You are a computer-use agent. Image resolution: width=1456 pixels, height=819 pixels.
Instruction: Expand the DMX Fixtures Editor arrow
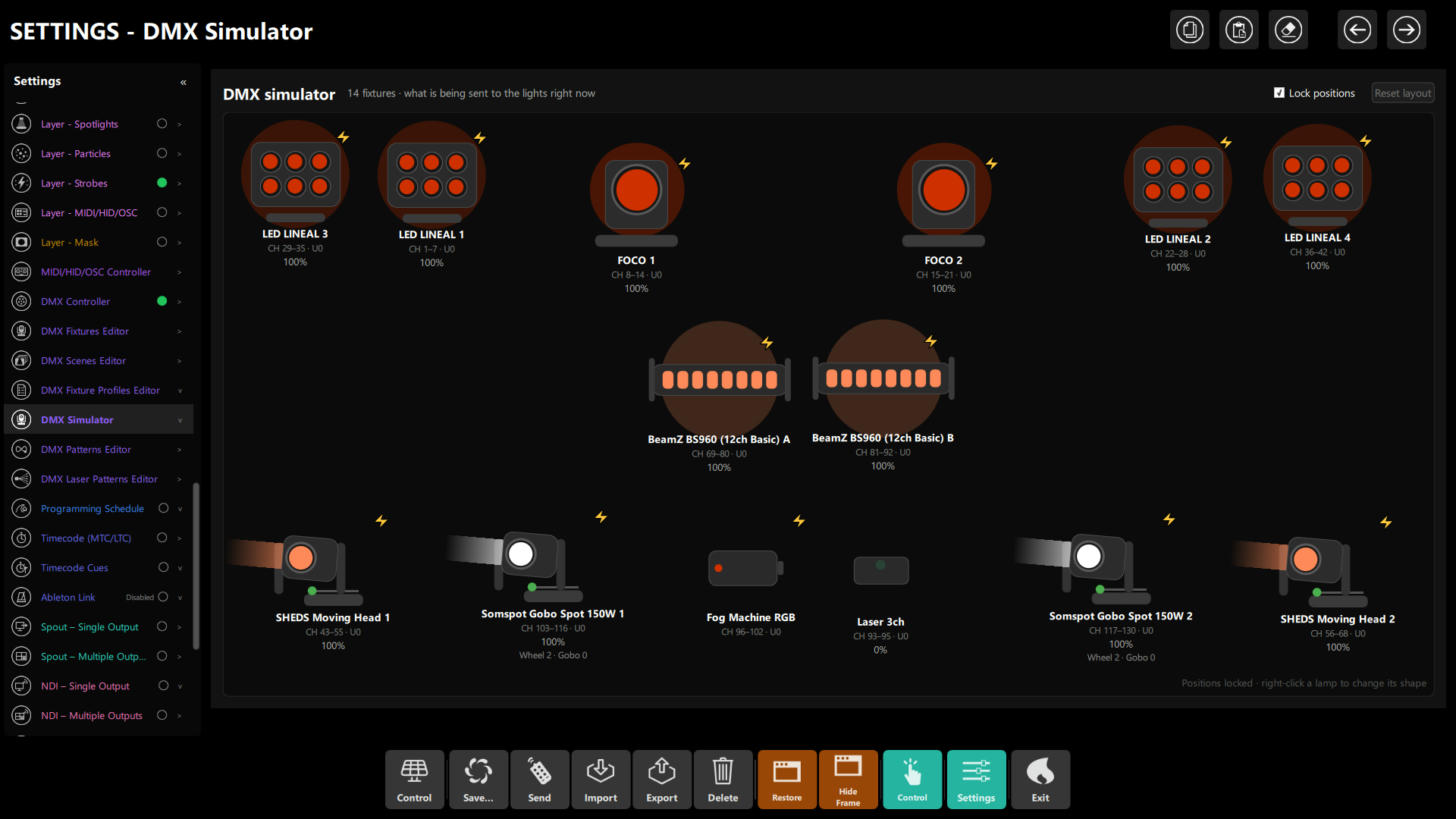tap(180, 331)
